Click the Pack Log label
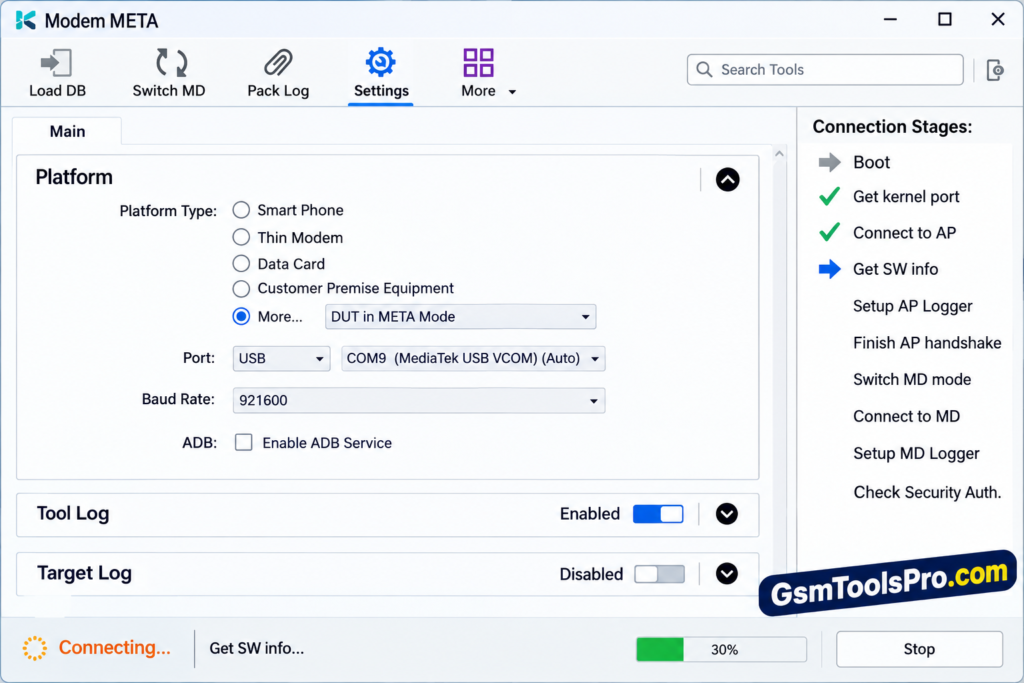 278,91
